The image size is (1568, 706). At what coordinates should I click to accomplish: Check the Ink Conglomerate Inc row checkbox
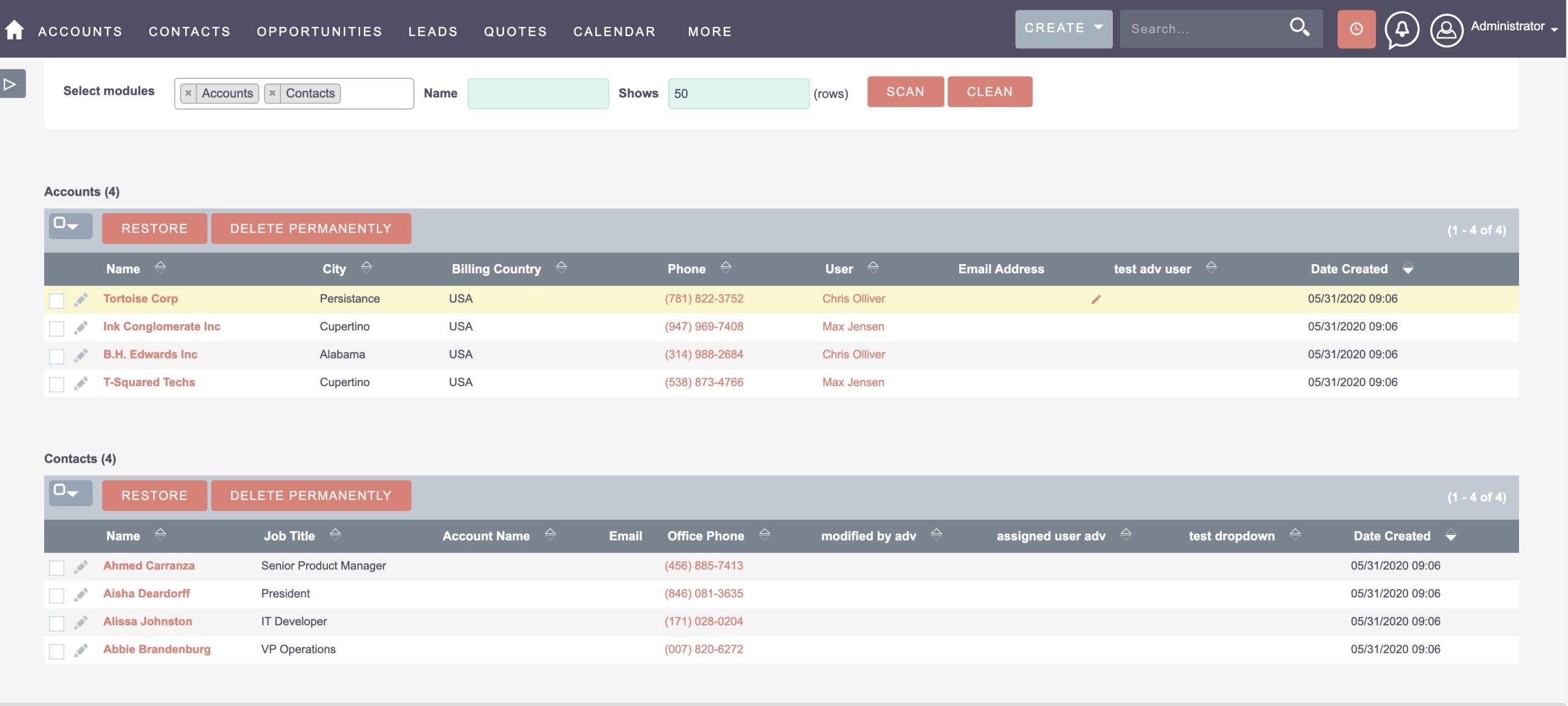pos(56,328)
